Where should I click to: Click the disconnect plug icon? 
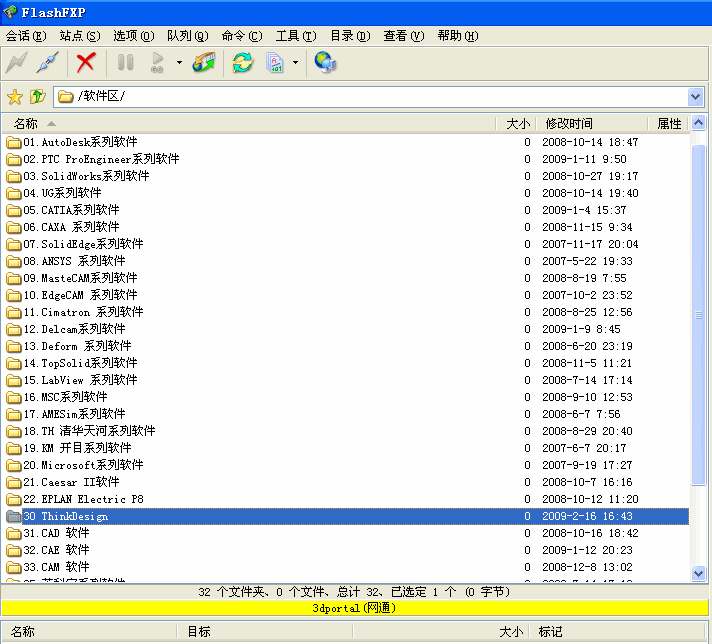(x=48, y=62)
